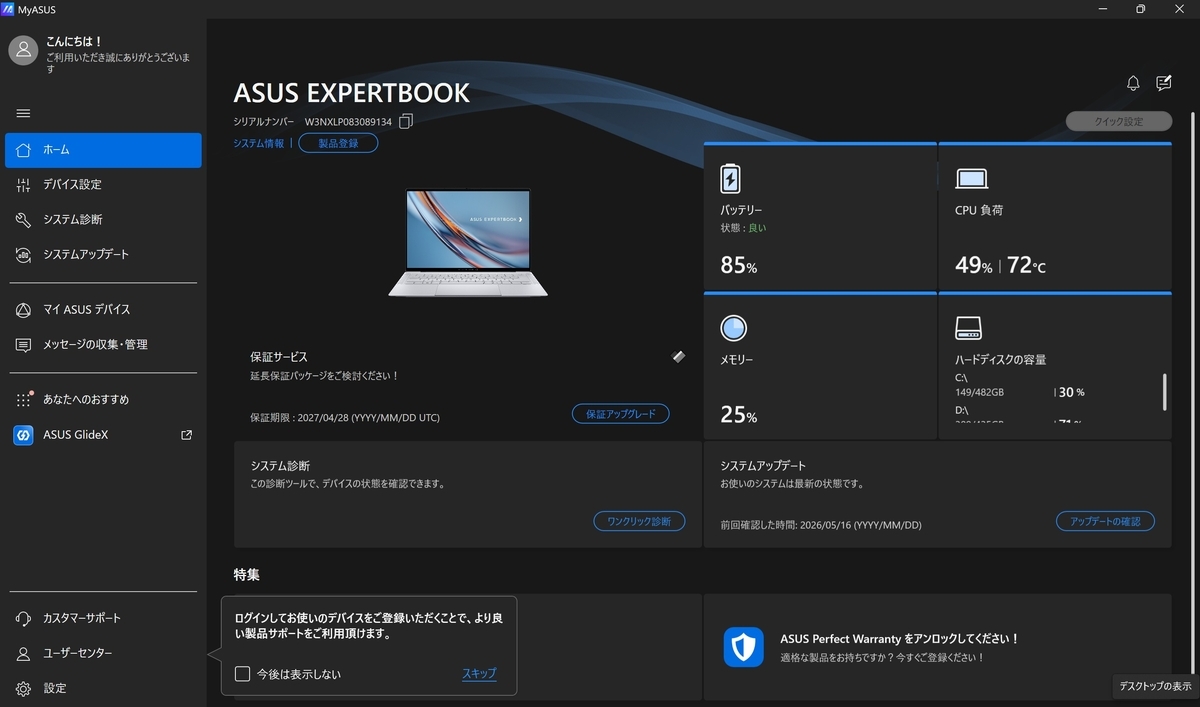Open the ASUS GlideX external link icon
This screenshot has width=1200, height=707.
pos(186,435)
